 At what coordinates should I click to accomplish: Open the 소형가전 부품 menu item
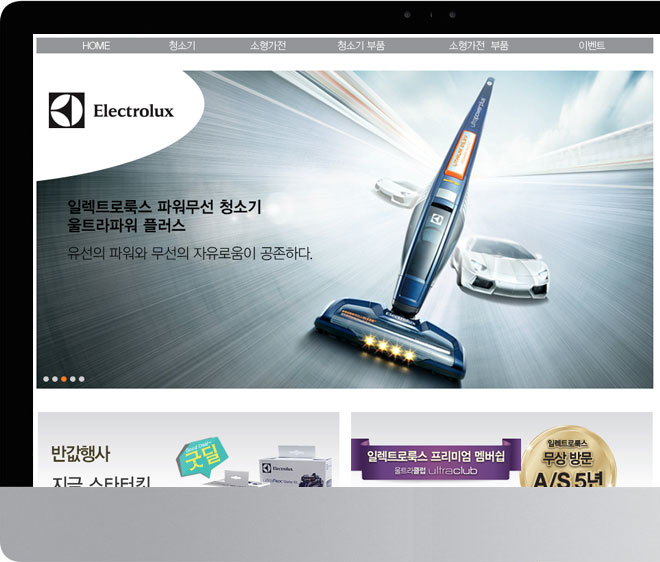(x=478, y=45)
